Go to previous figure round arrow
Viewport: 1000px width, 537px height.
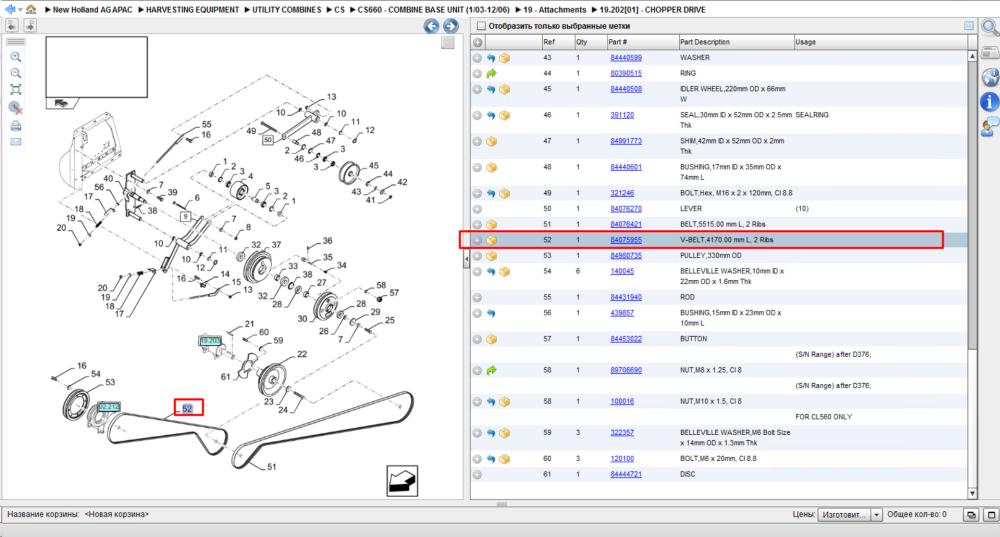pyautogui.click(x=432, y=26)
